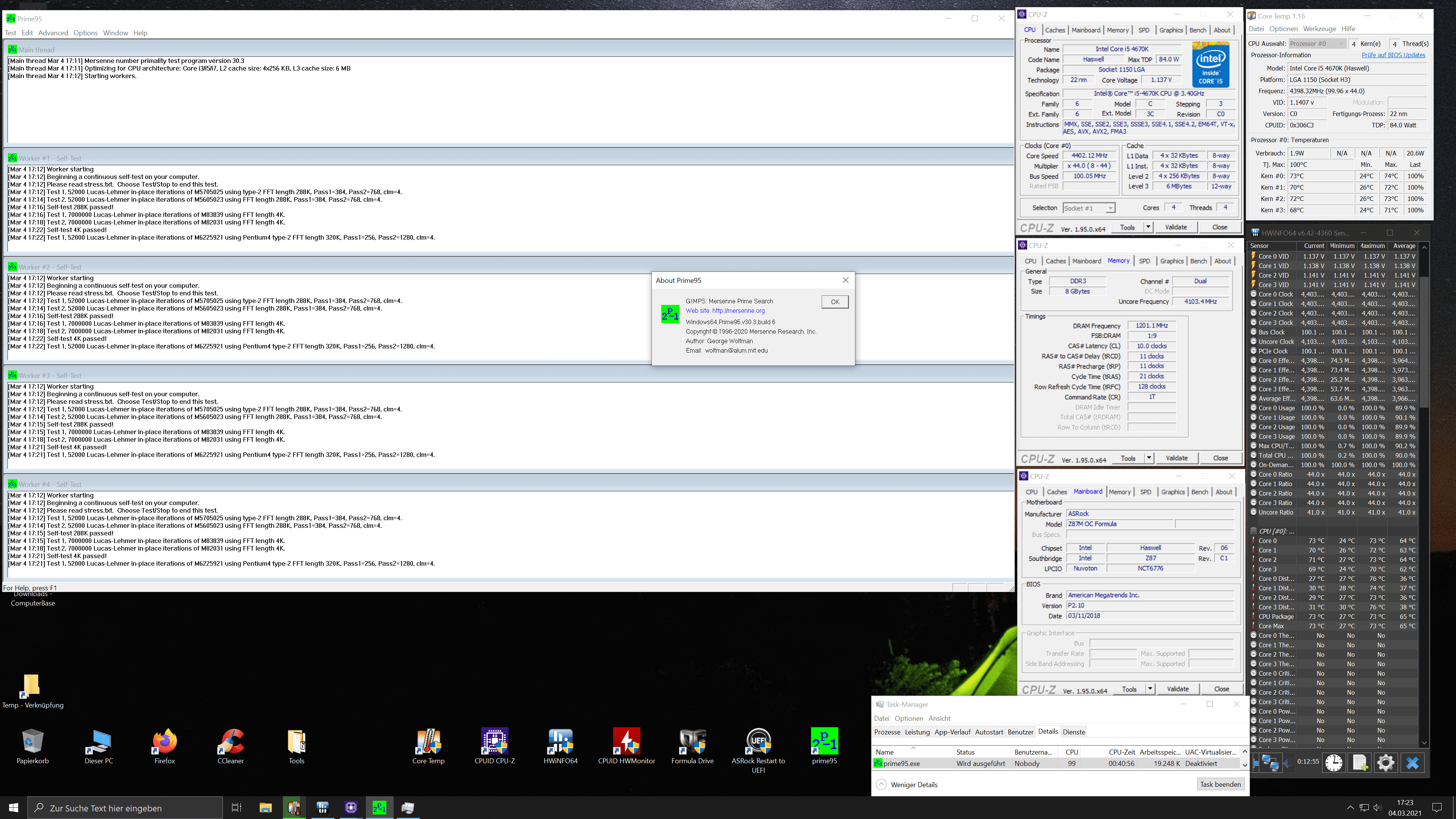The width and height of the screenshot is (1456, 819).
Task: Switch to SPD tab in CPU-Z Memory window
Action: click(x=1145, y=261)
